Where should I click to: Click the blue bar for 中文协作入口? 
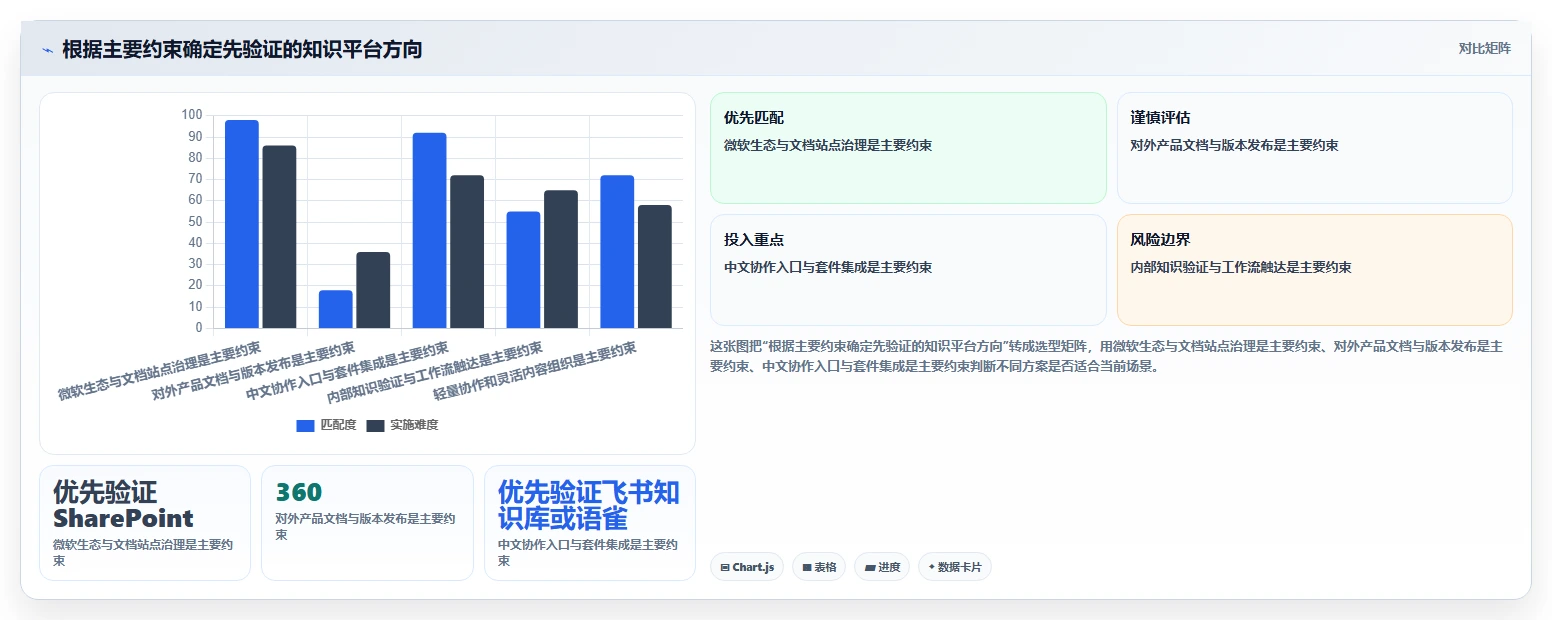click(430, 230)
